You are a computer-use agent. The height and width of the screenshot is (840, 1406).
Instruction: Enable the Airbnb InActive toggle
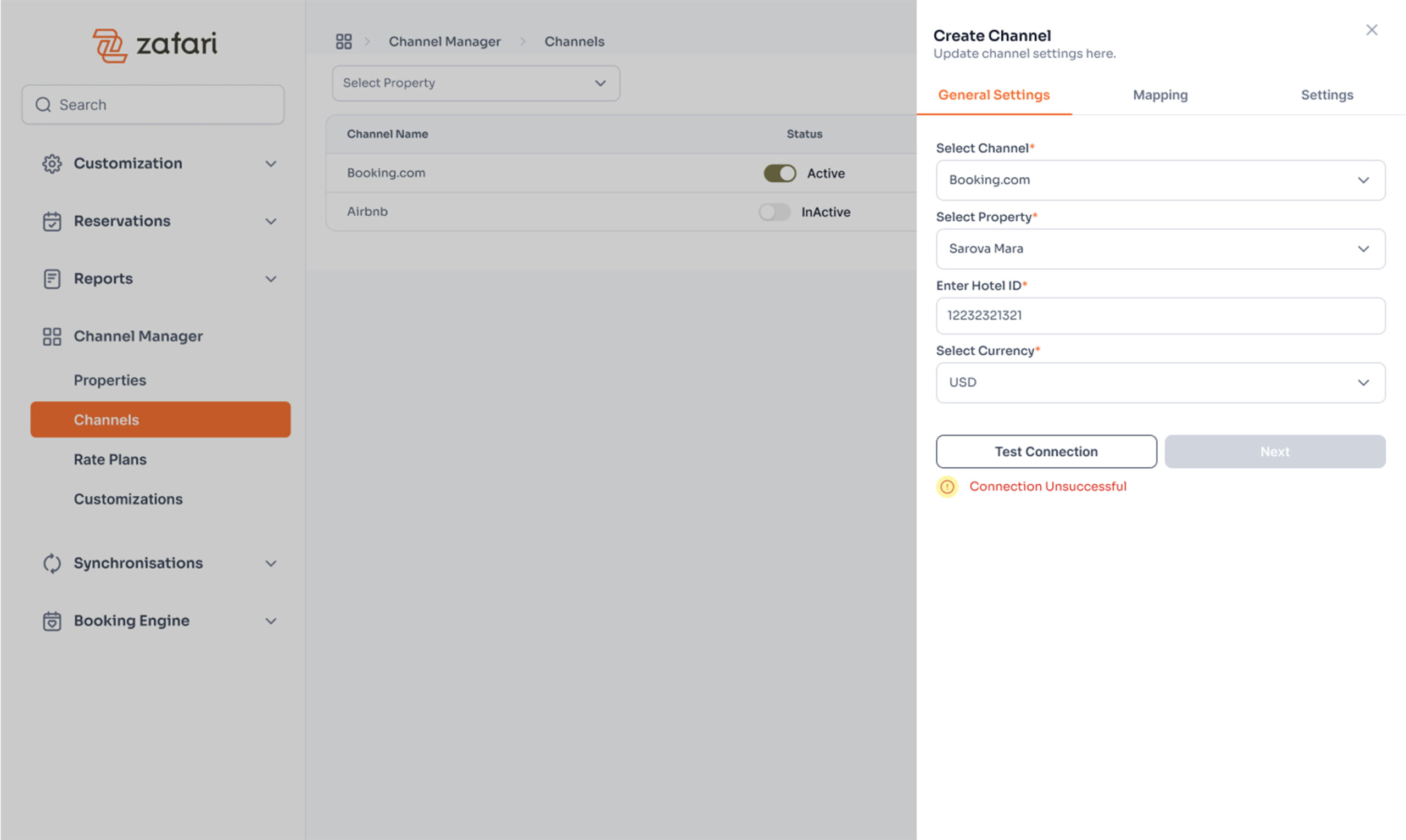pyautogui.click(x=774, y=212)
